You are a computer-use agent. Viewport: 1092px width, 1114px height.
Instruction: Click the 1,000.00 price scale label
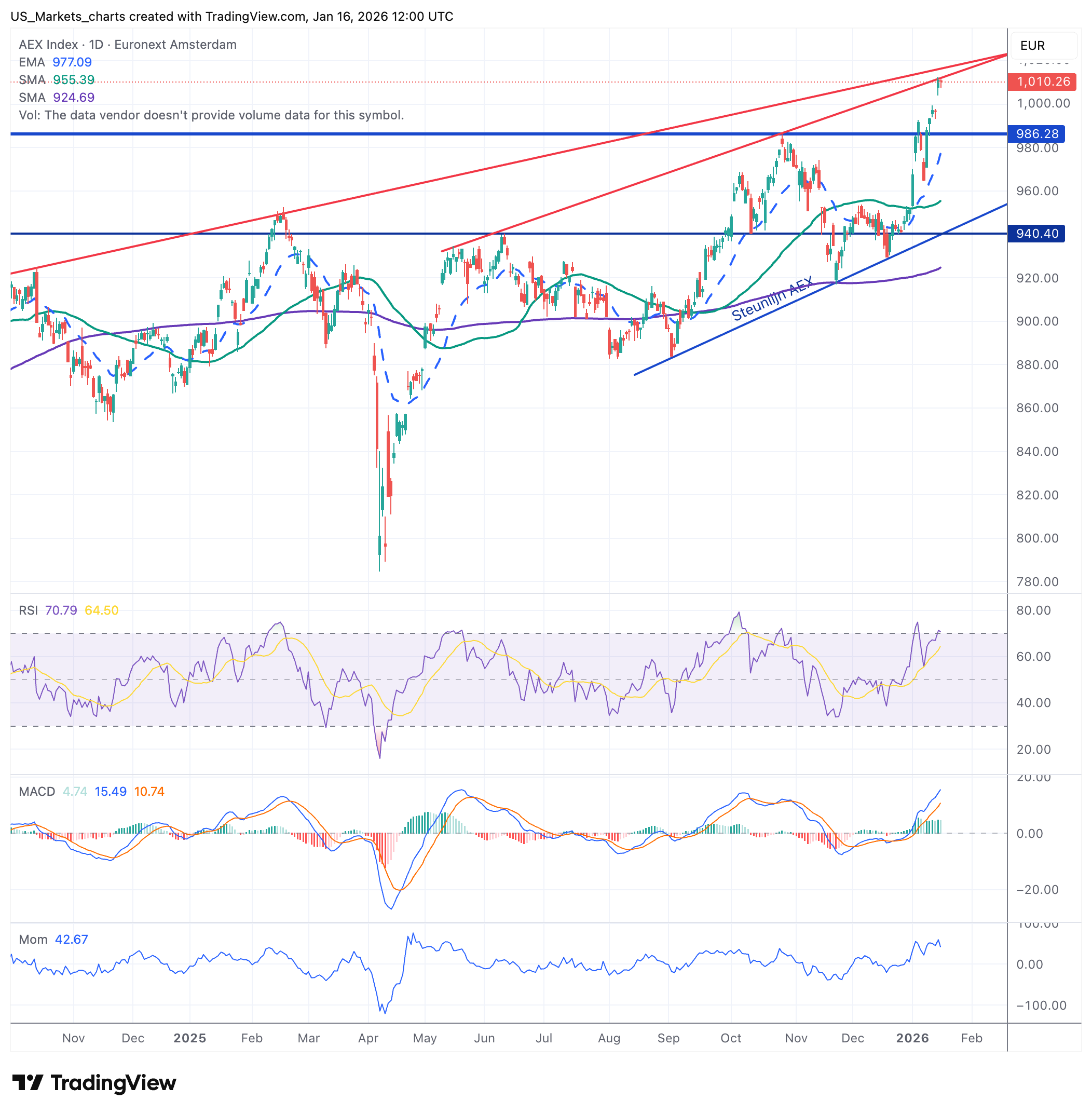click(x=1043, y=103)
